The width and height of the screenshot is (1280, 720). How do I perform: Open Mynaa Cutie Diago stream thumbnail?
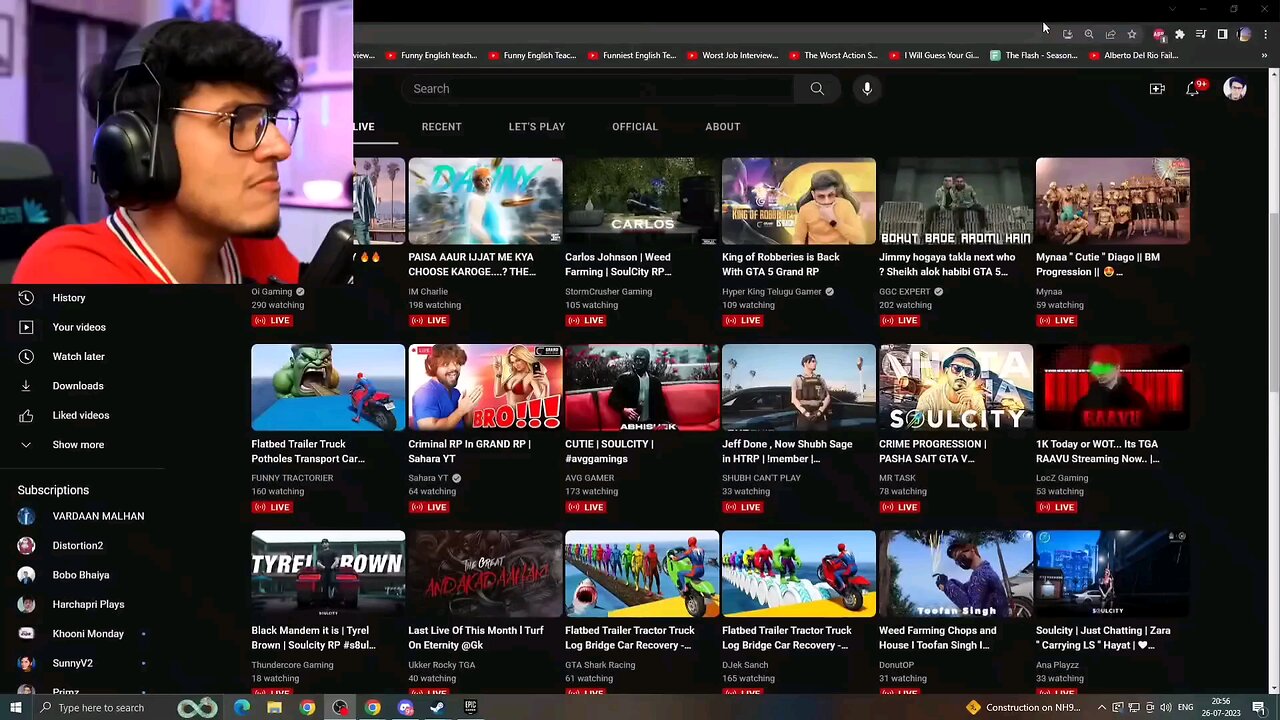(1113, 201)
